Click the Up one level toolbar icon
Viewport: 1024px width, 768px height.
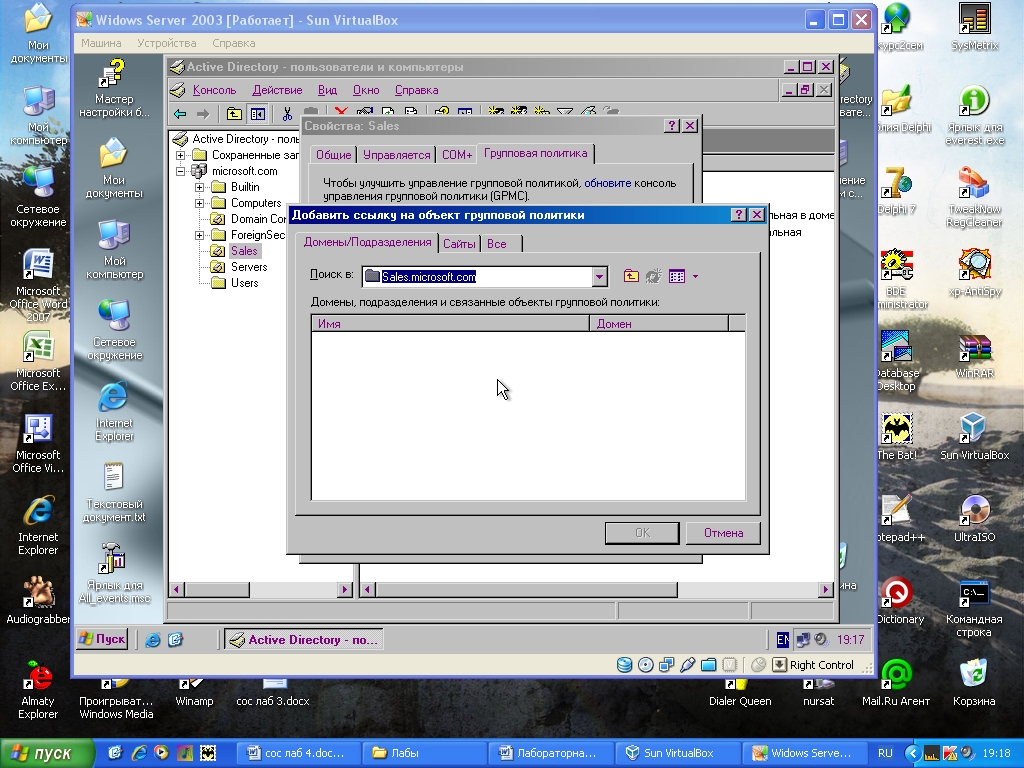(233, 114)
